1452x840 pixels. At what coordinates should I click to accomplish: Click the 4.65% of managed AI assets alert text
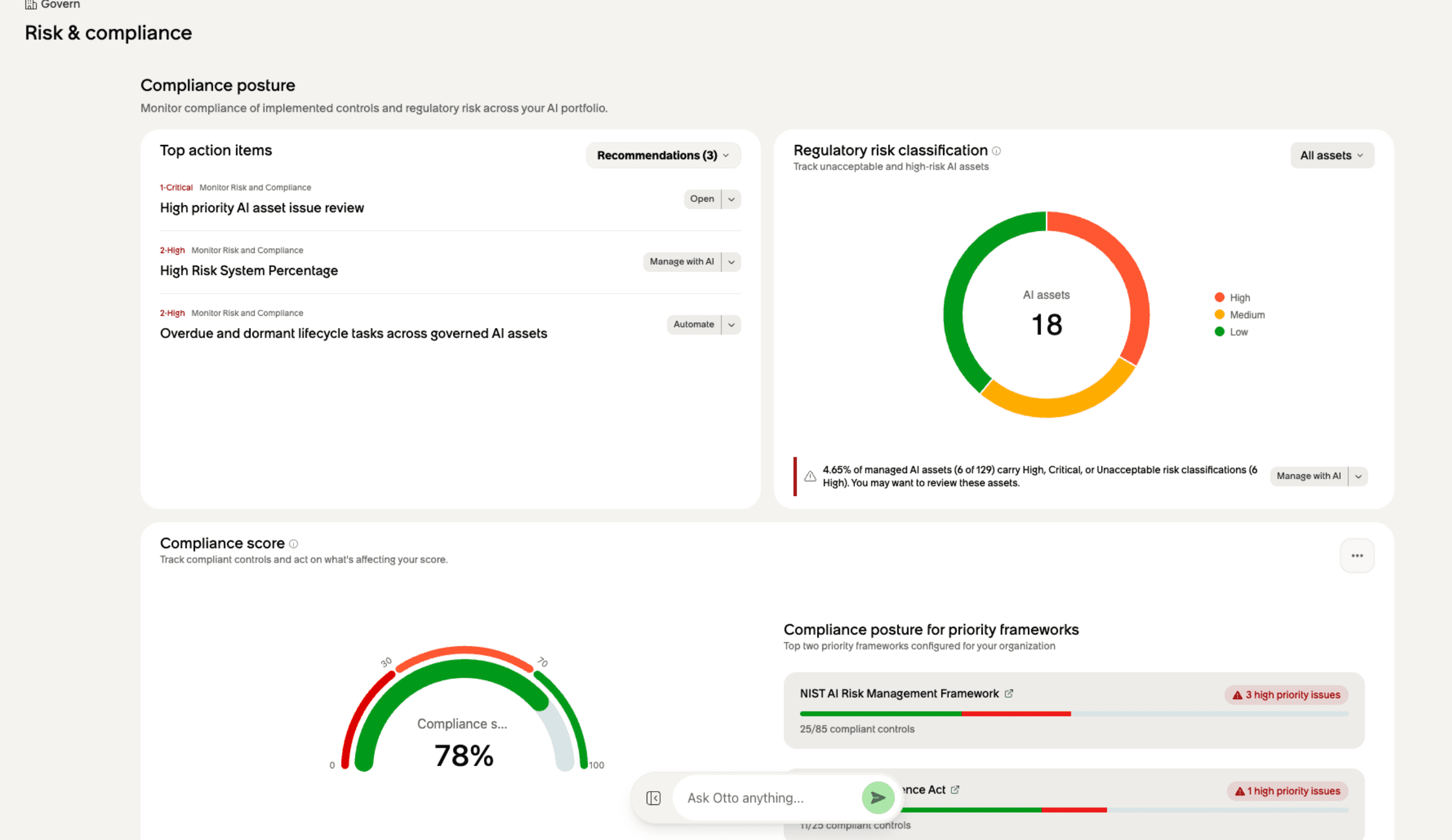click(x=1039, y=476)
